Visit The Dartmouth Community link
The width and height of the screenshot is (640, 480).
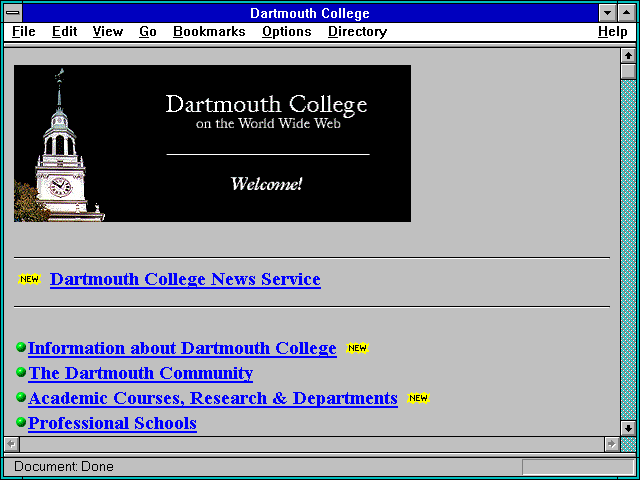[140, 373]
